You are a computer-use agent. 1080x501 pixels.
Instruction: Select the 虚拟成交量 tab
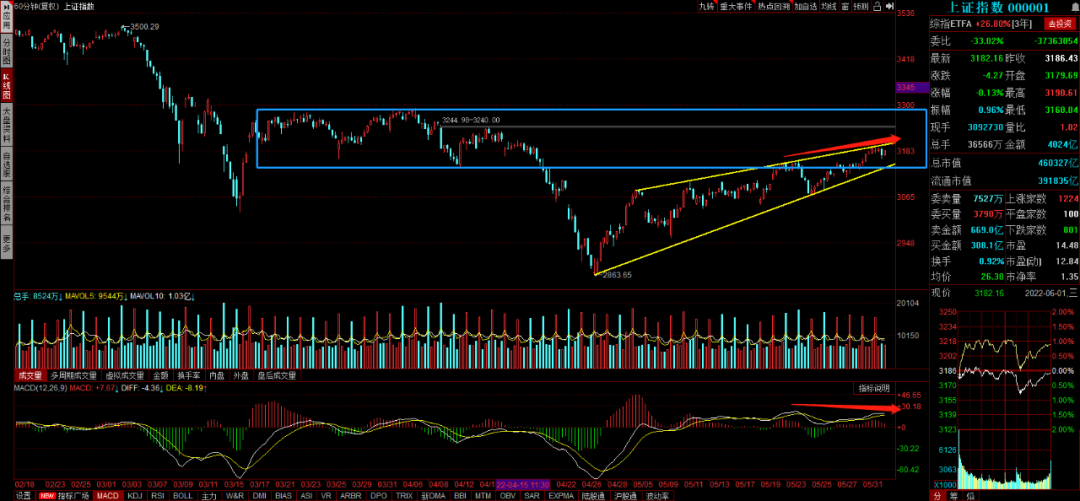pyautogui.click(x=125, y=376)
